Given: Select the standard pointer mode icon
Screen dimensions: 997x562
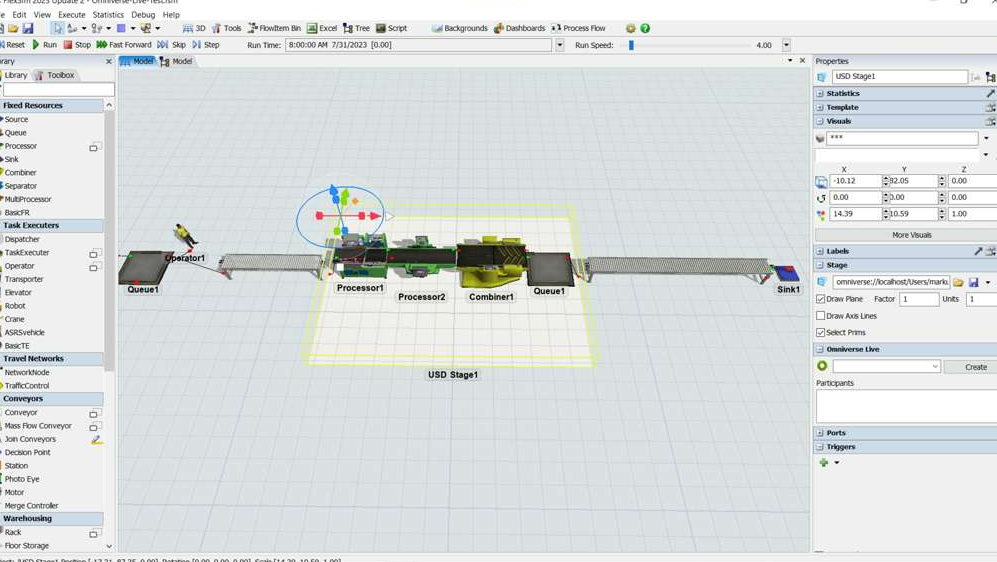Looking at the screenshot, I should click(58, 28).
